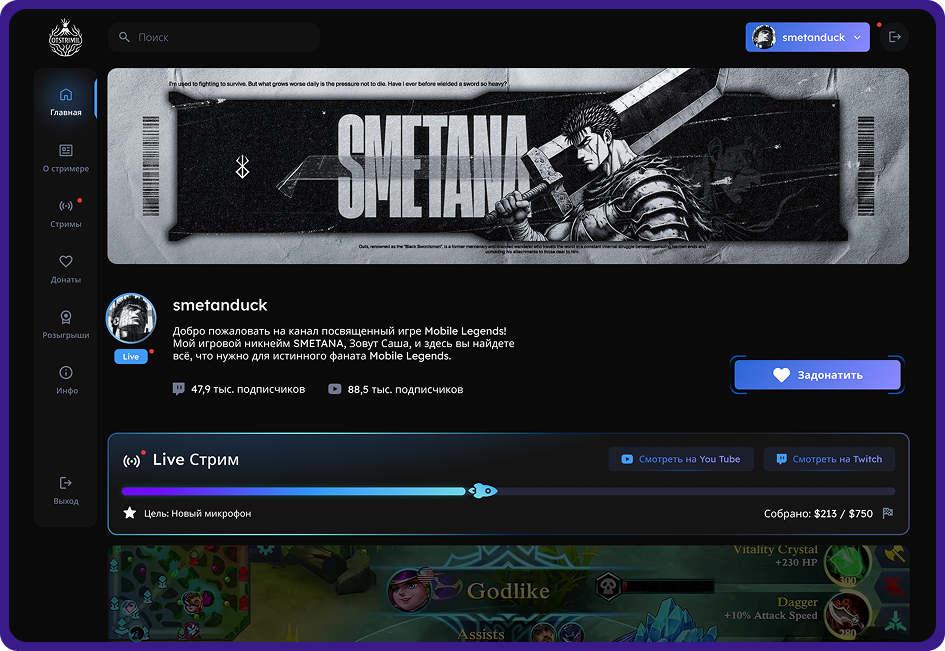Viewport: 945px width, 651px height.
Task: Click the smetanduck channel name heading
Action: (220, 305)
